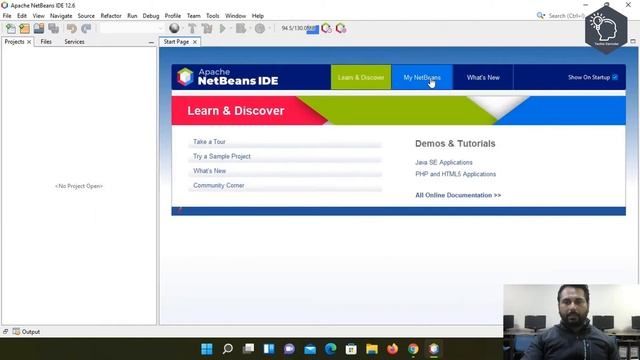The image size is (640, 360).
Task: Open the File menu
Action: pos(7,16)
